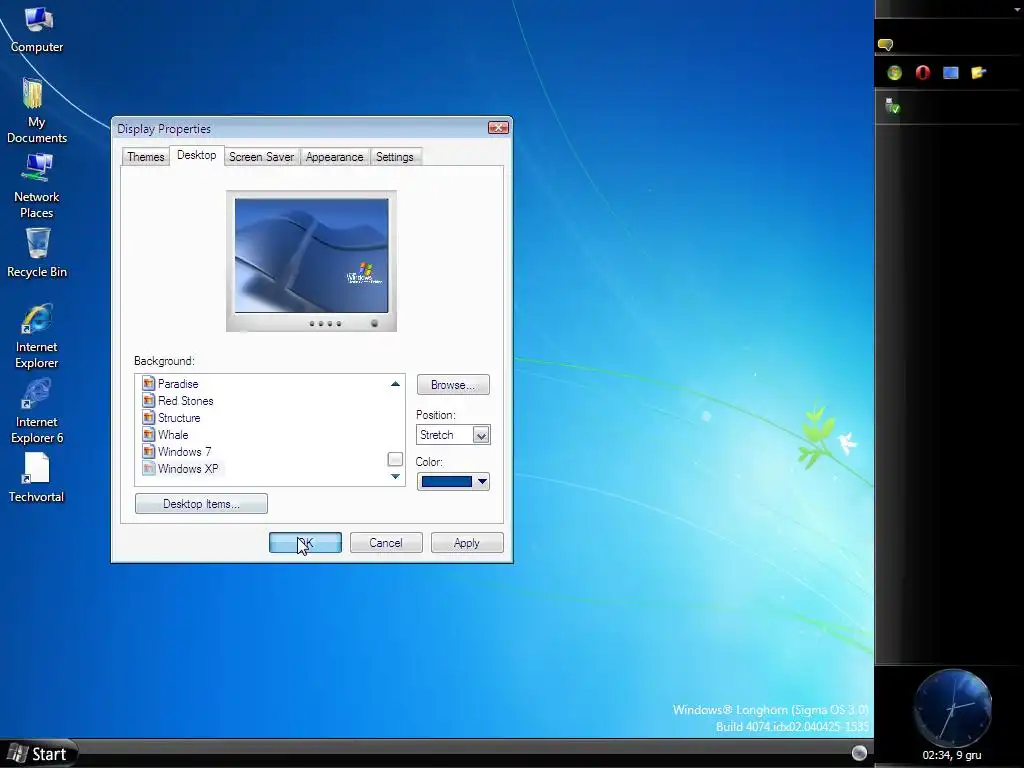
Task: Click the analog clock gadget
Action: pos(953,708)
